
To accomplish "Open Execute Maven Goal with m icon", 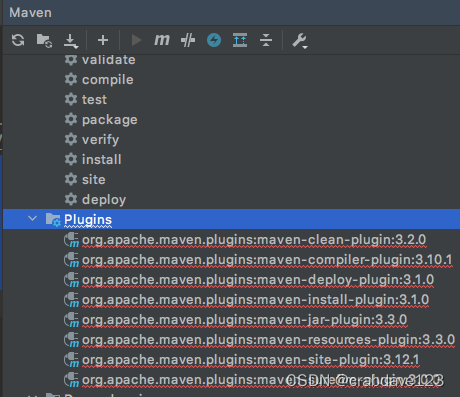I will (162, 40).
